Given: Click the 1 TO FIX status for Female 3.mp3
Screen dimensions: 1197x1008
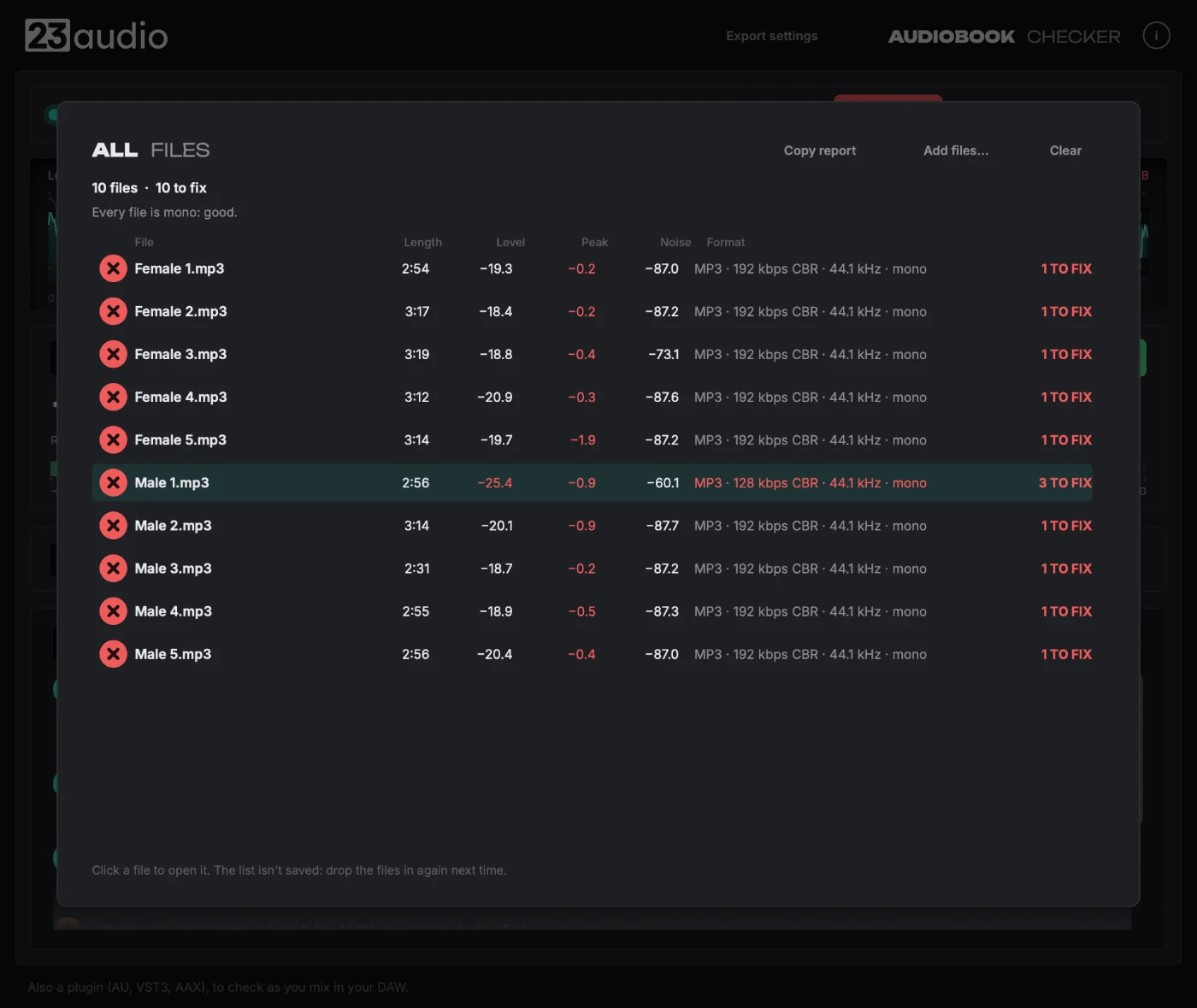Looking at the screenshot, I should click(x=1066, y=354).
